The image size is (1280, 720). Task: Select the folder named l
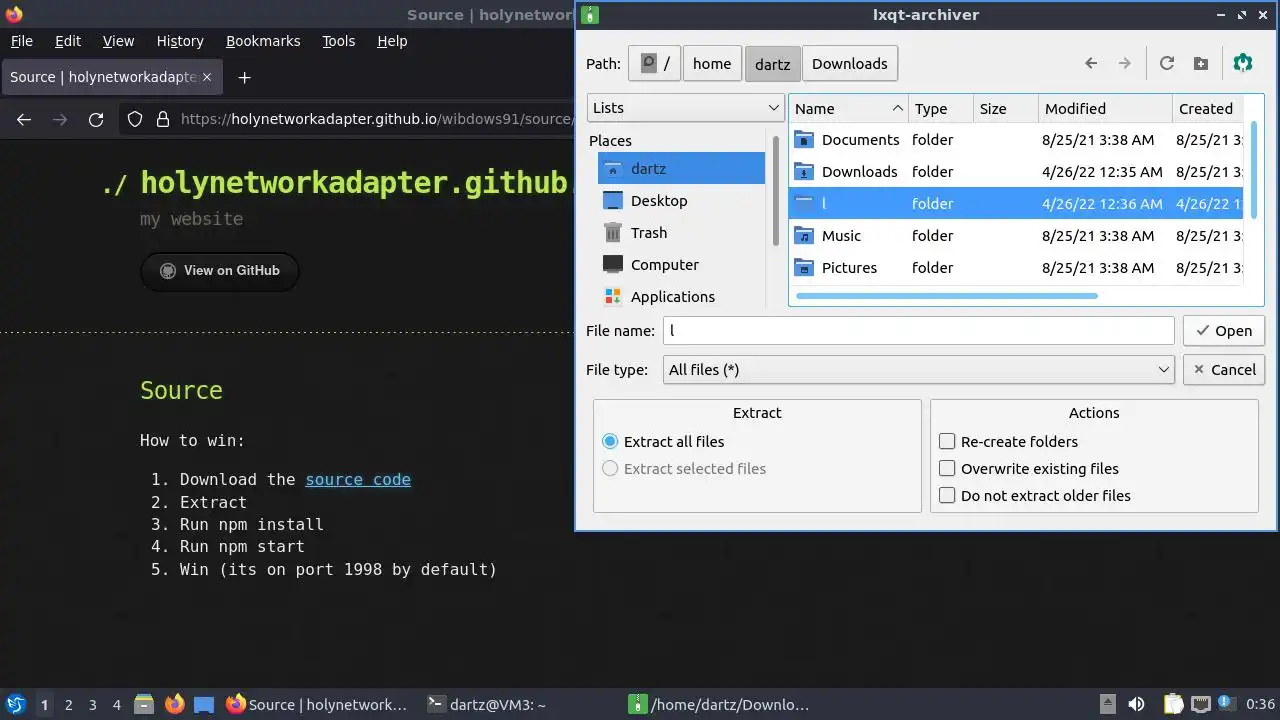(x=1016, y=203)
